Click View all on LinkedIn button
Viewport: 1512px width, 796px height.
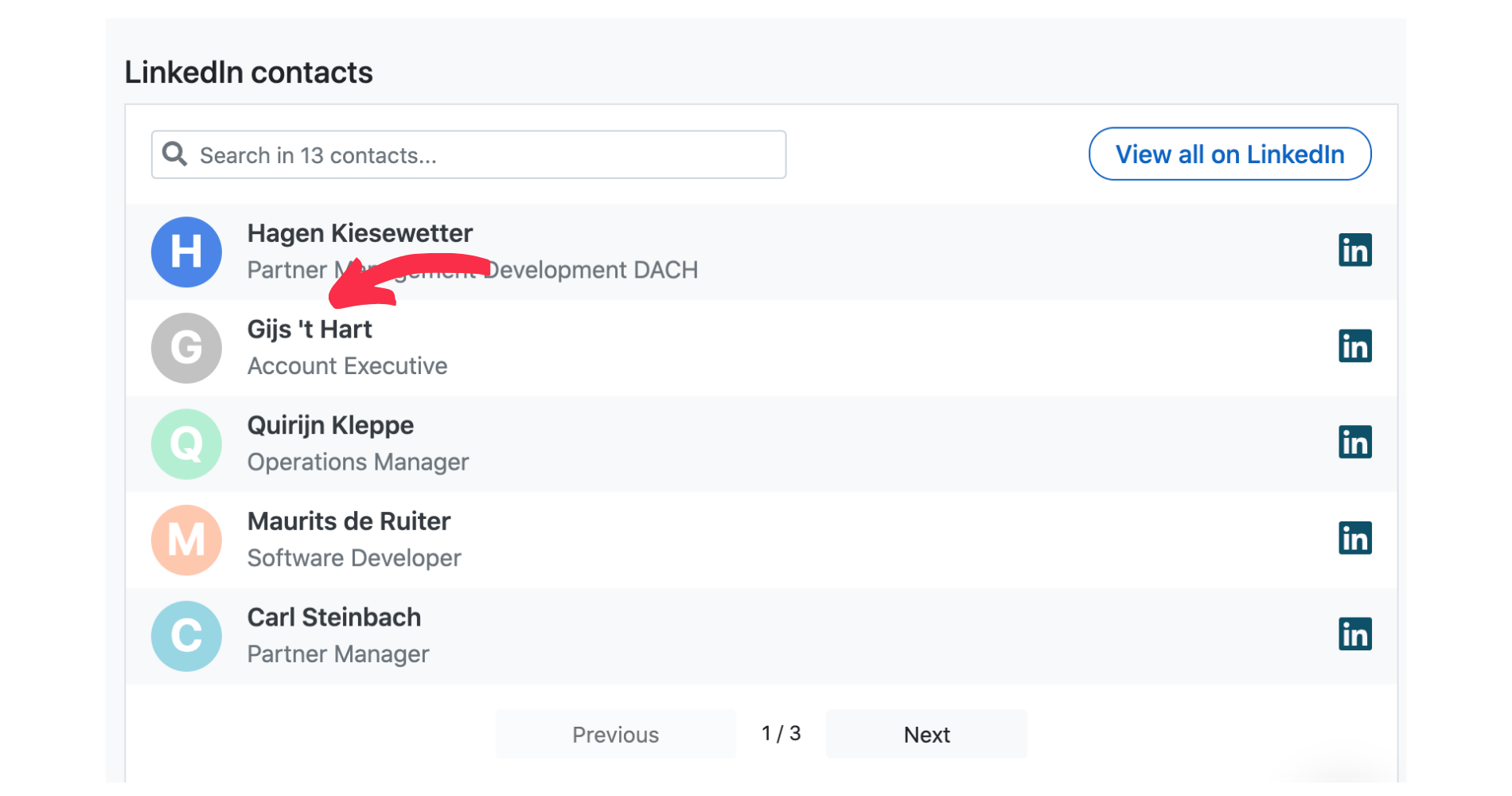coord(1229,154)
